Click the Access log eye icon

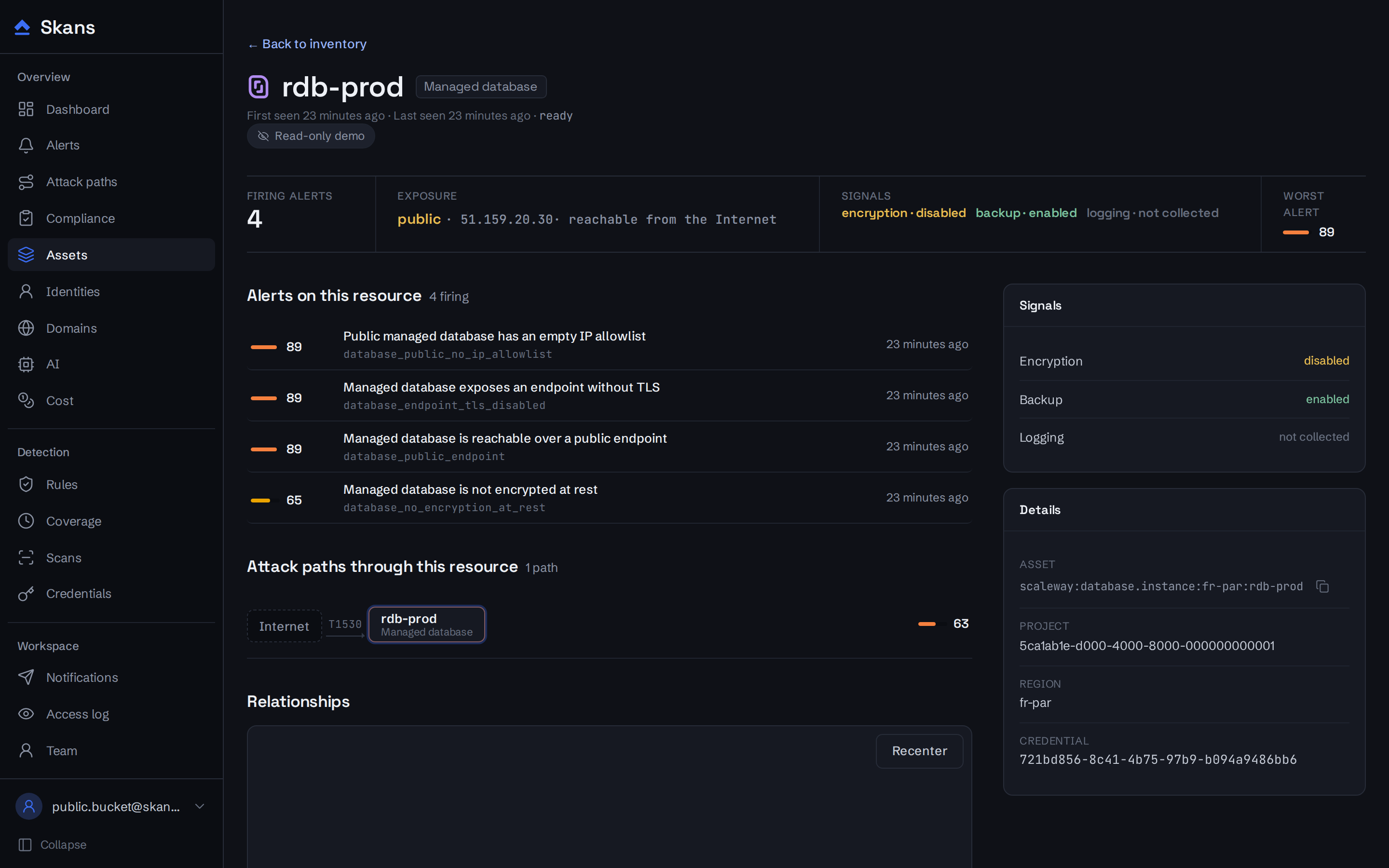[x=26, y=714]
